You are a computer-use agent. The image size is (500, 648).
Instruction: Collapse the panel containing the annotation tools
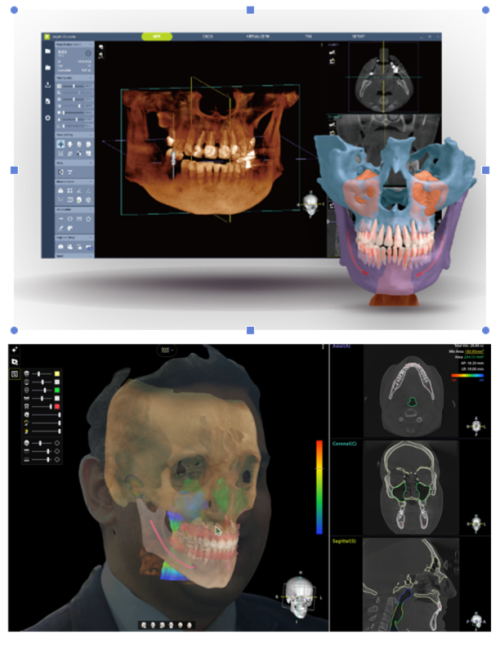[x=90, y=210]
